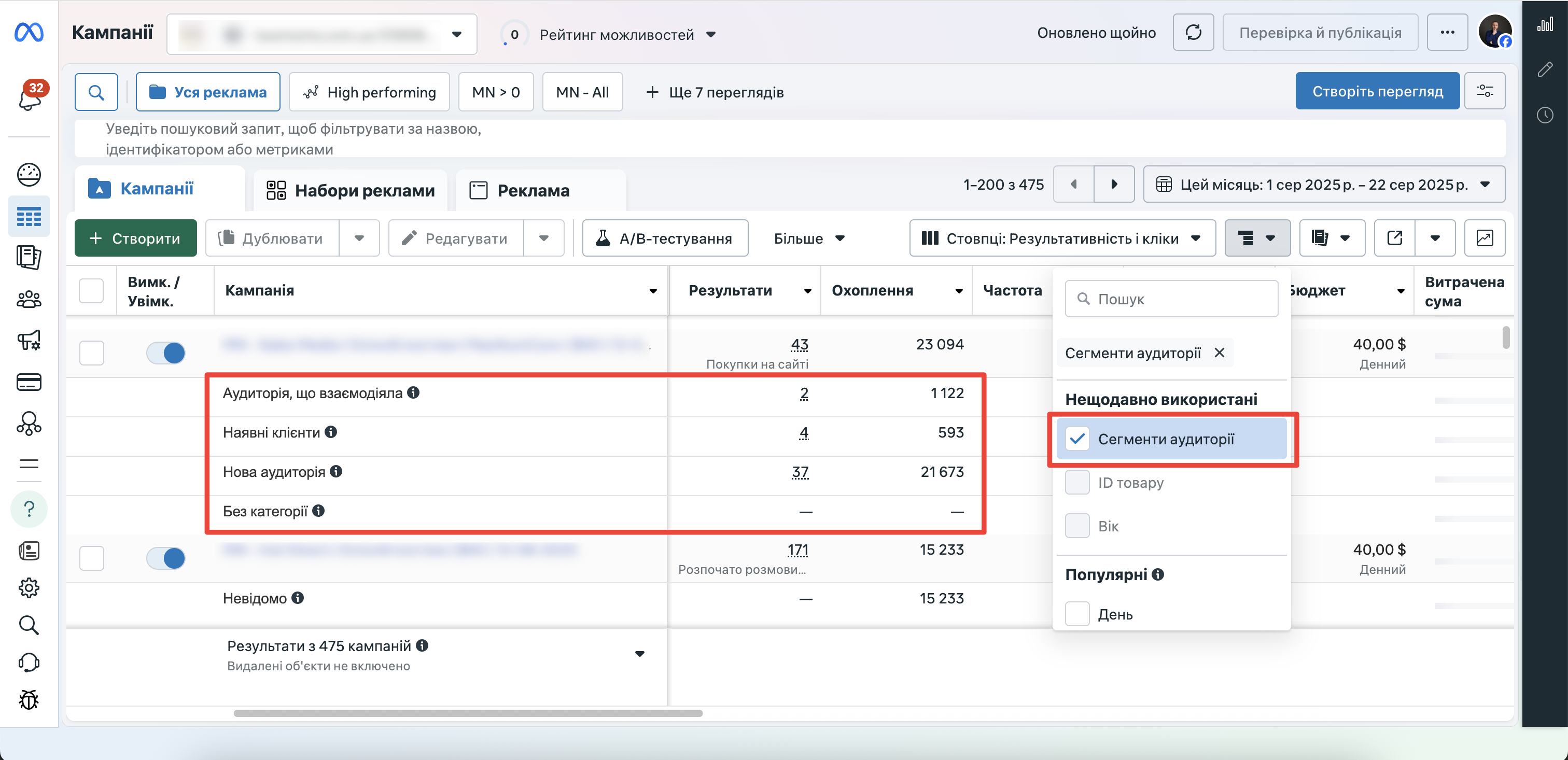Open Стовпці: Результативність і кліки dropdown

point(1062,238)
